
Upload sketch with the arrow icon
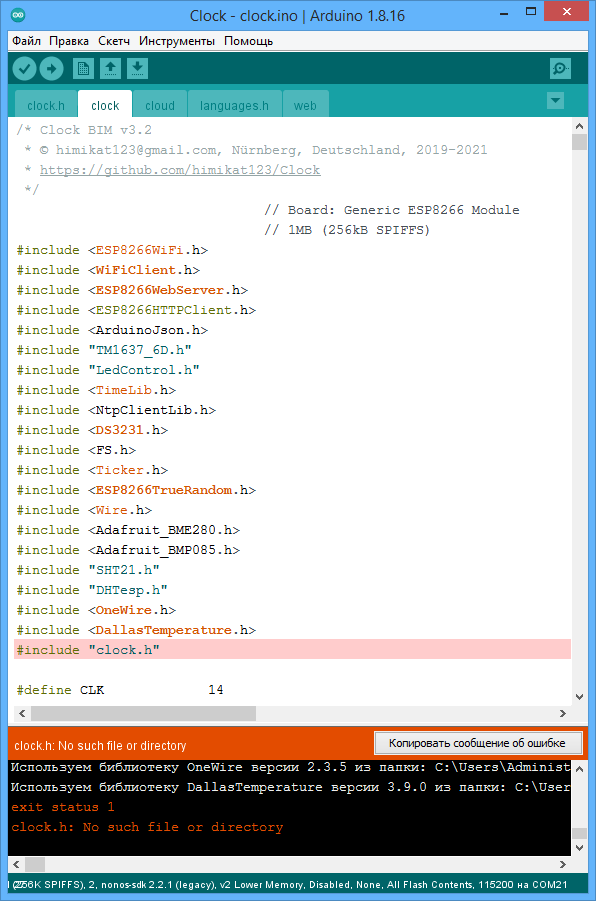click(51, 69)
